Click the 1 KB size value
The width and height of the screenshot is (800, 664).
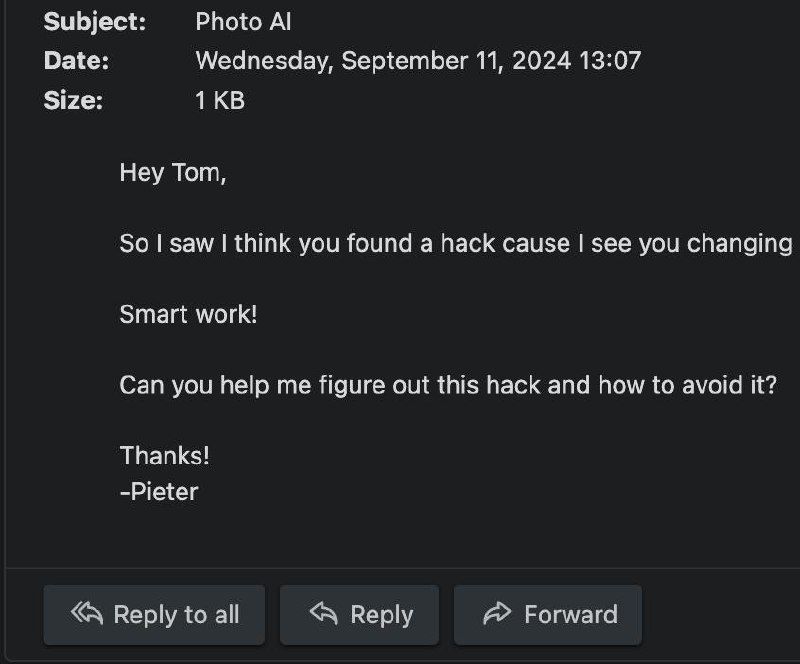pos(220,100)
